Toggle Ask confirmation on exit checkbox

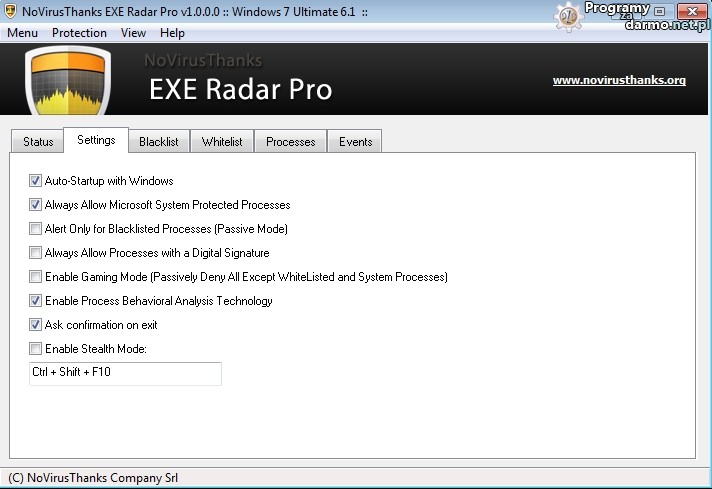36,325
